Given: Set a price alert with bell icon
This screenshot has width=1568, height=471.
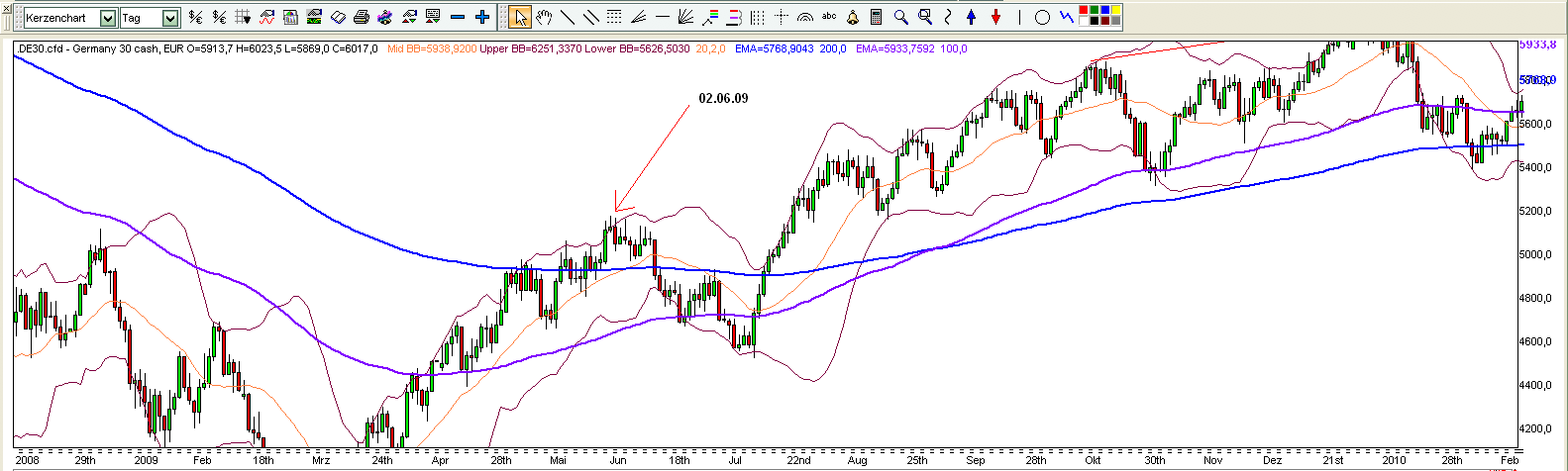Looking at the screenshot, I should coord(853,17).
